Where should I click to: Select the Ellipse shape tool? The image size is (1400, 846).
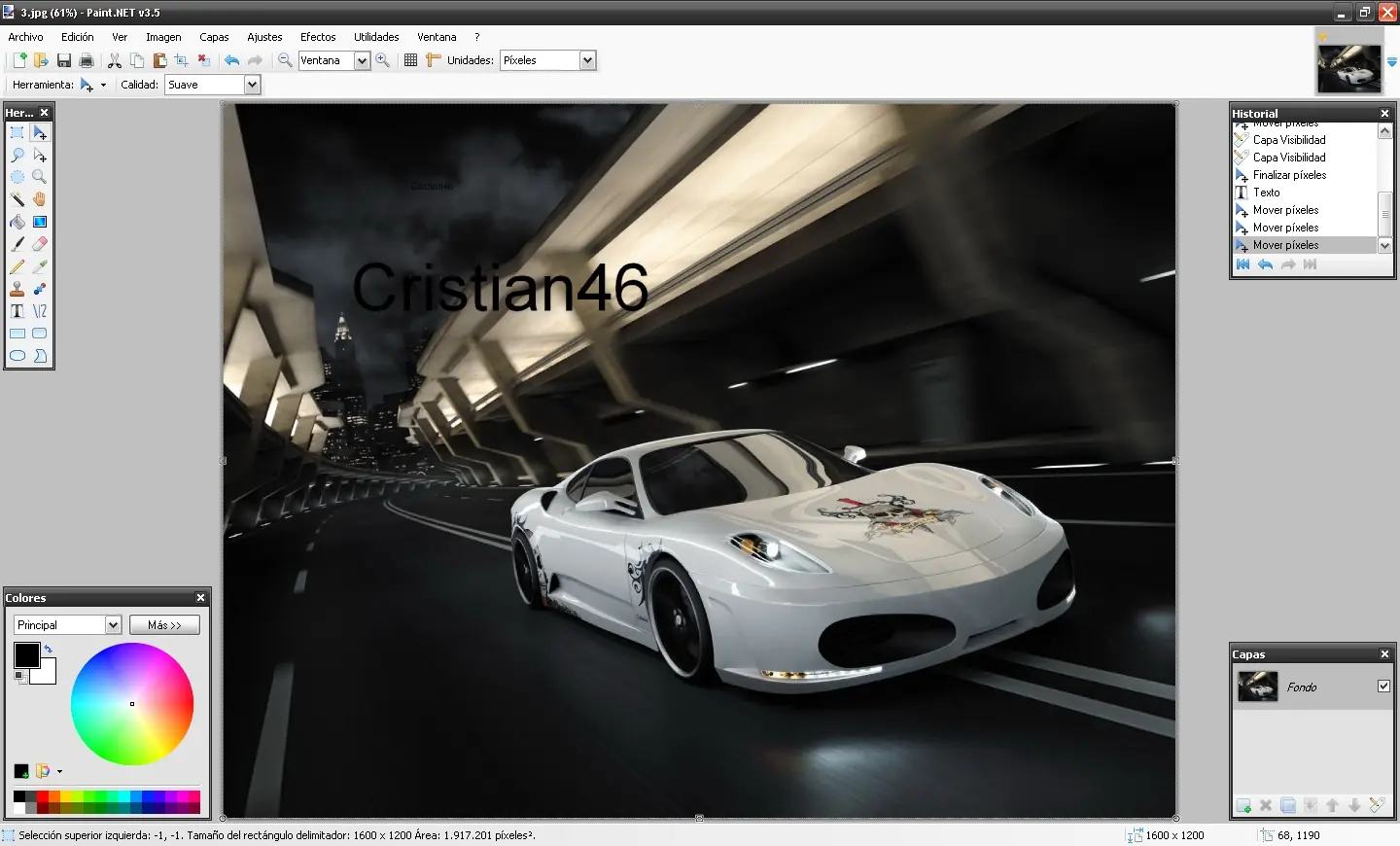[17, 356]
